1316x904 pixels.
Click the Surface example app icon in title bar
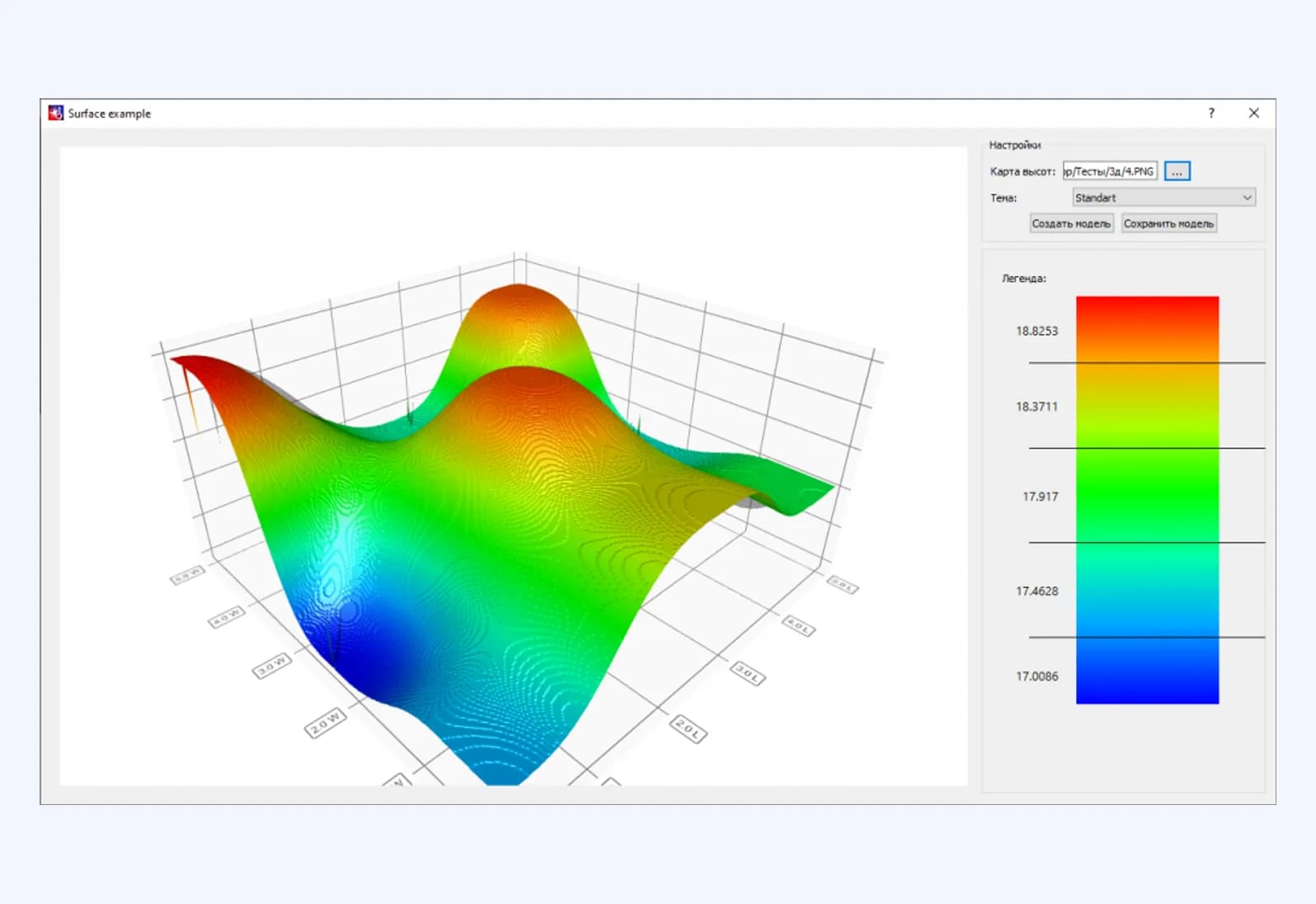click(55, 113)
